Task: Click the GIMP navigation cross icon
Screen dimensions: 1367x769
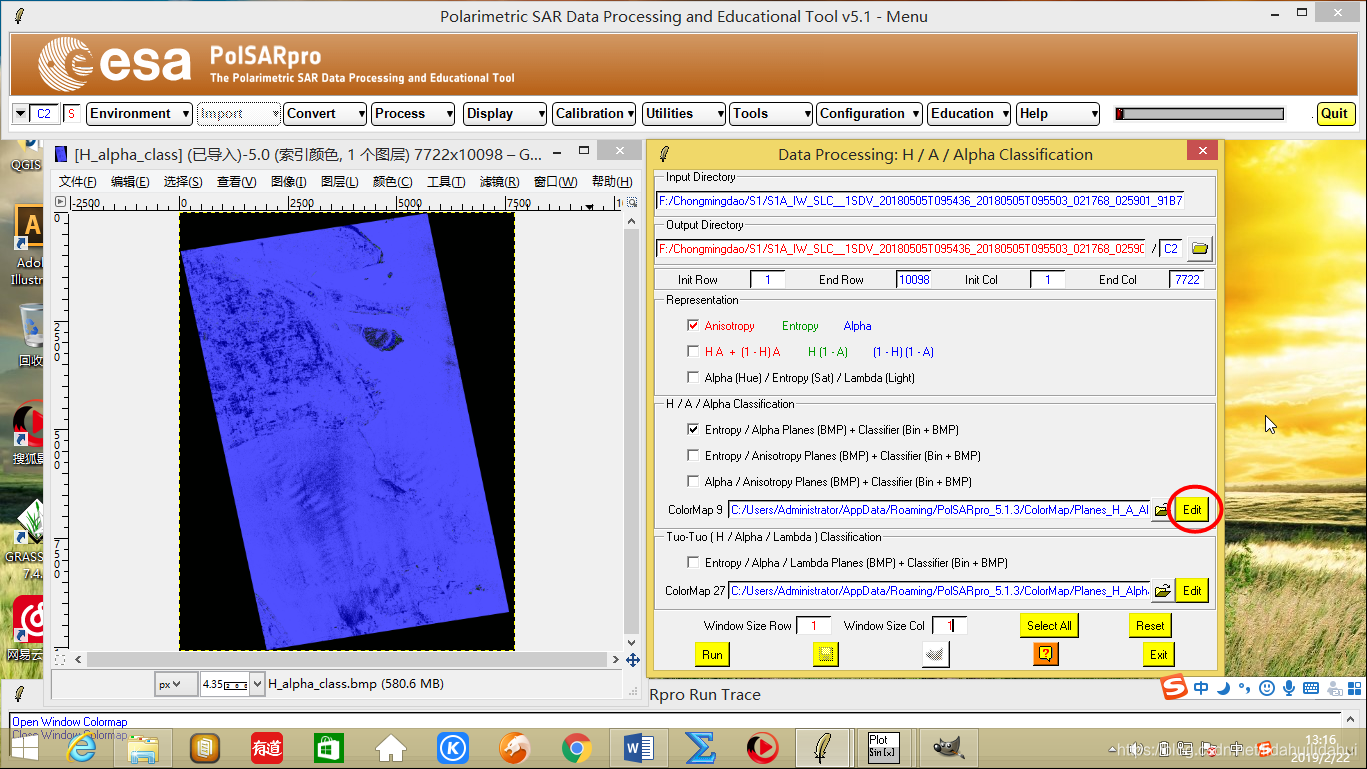Action: coord(632,660)
